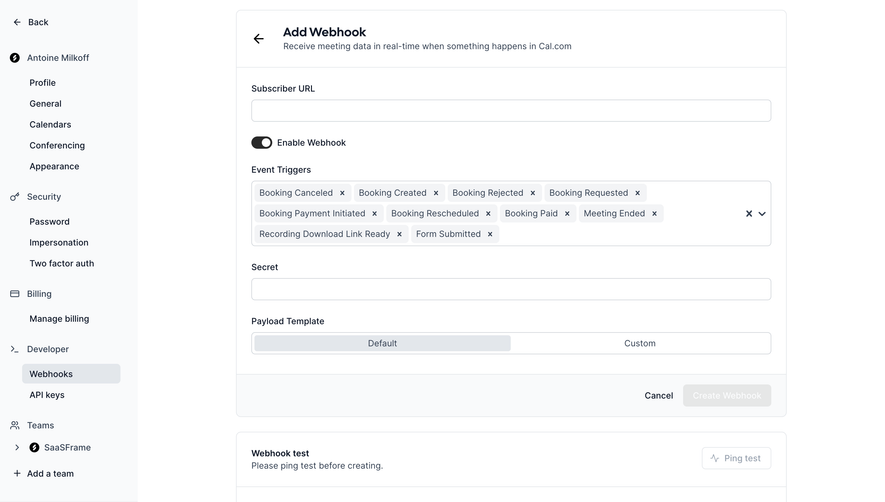Click the Teams section heading
The height and width of the screenshot is (502, 885).
click(x=41, y=425)
